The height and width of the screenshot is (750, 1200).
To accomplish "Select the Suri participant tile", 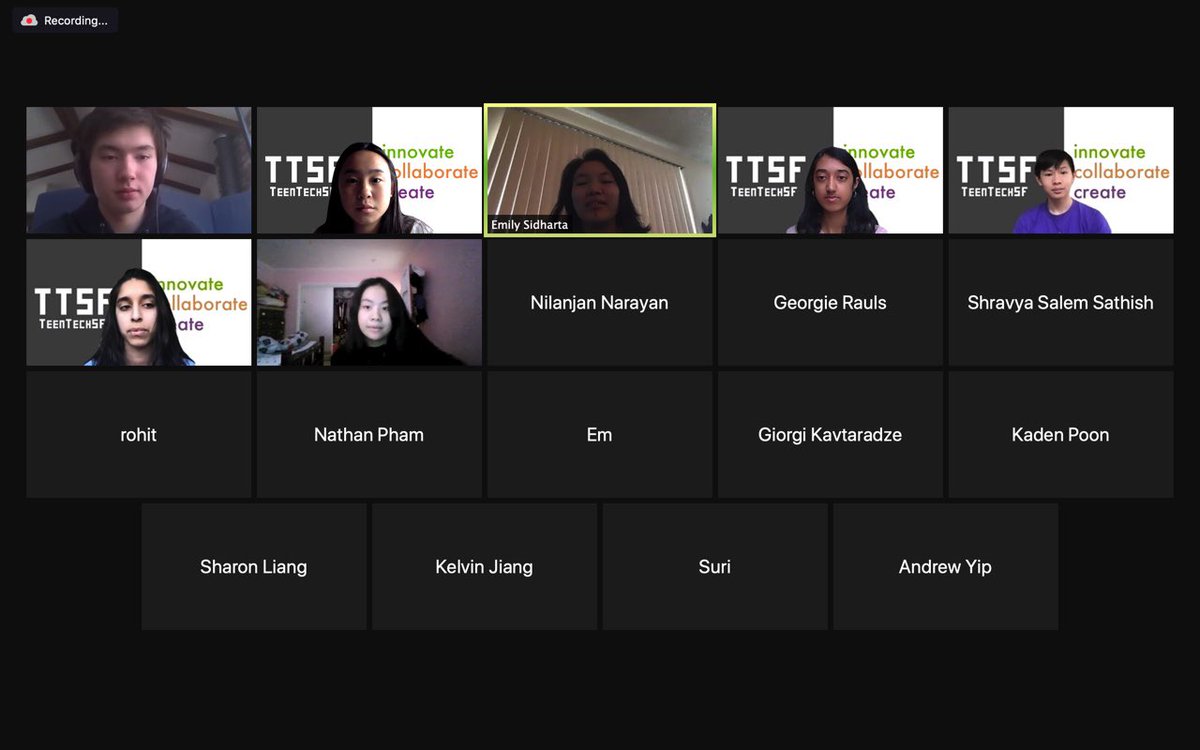I will (715, 566).
